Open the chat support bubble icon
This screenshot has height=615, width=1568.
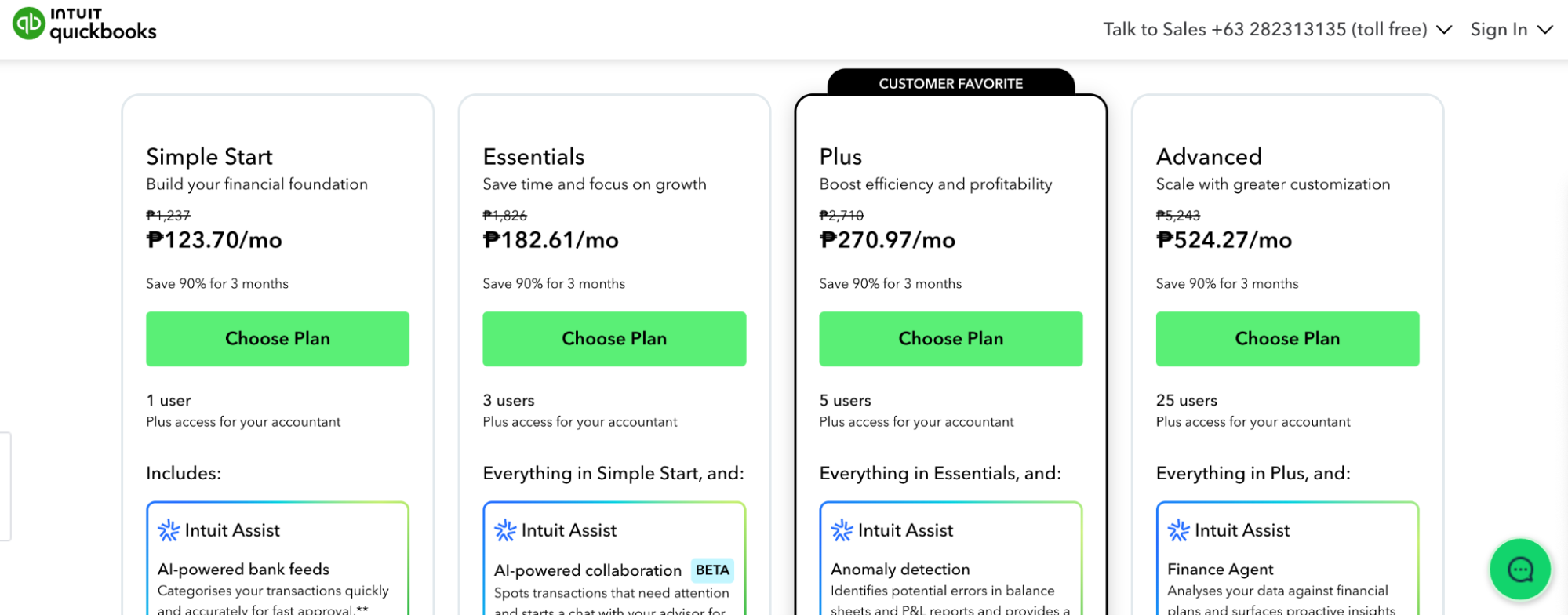pyautogui.click(x=1520, y=570)
